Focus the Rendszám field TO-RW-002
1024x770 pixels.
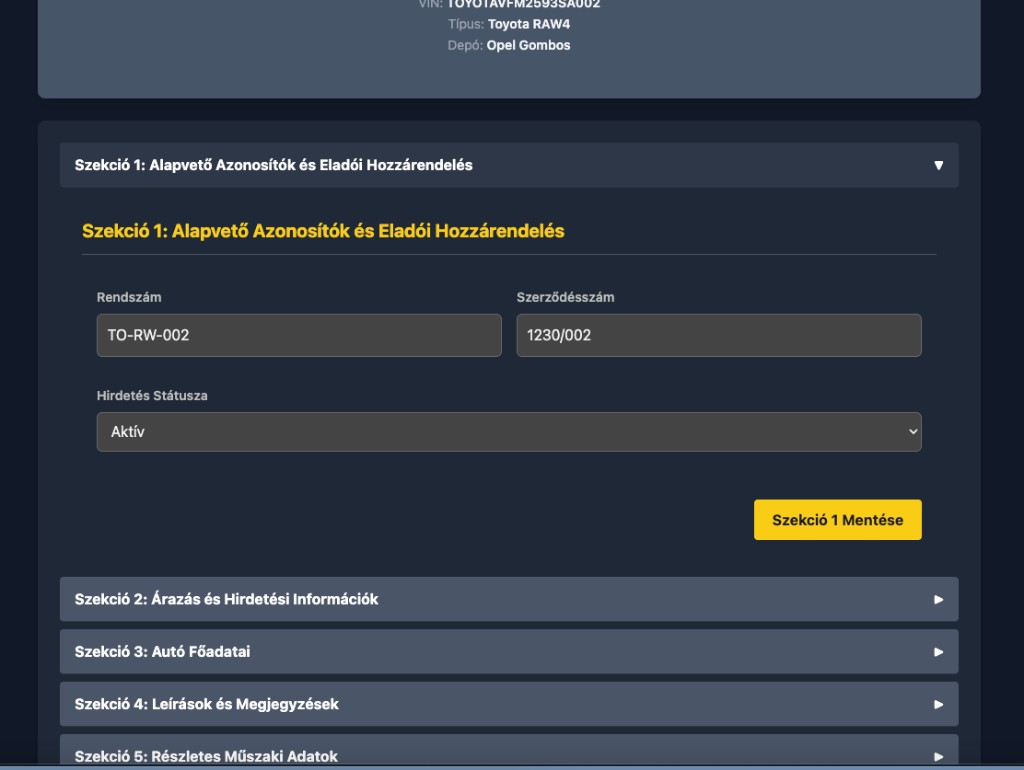[x=299, y=335]
